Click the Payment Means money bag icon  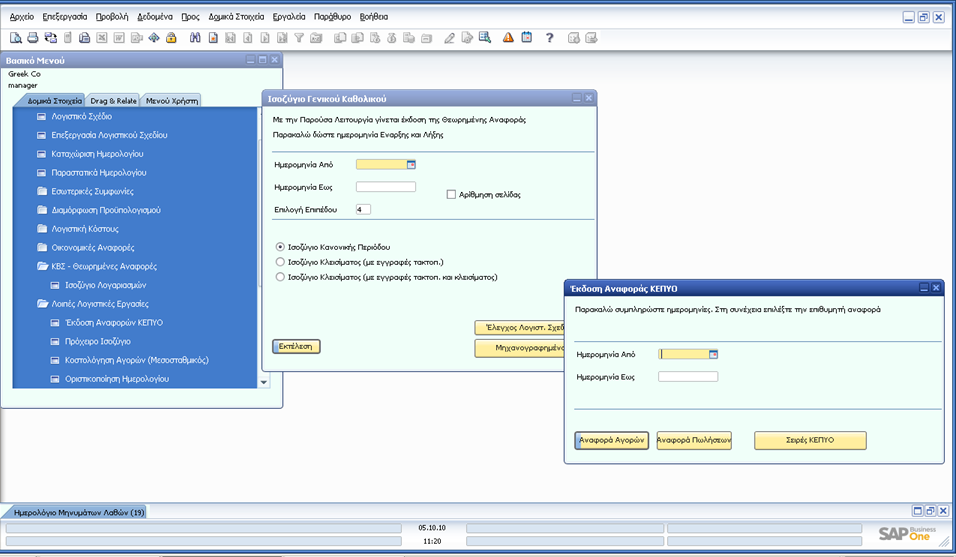click(391, 38)
